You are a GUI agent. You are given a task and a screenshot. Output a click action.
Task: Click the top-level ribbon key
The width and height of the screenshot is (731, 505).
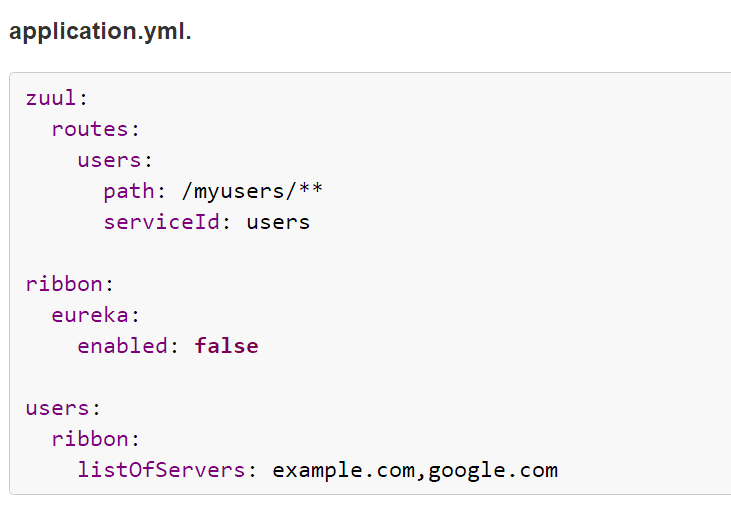pos(64,284)
